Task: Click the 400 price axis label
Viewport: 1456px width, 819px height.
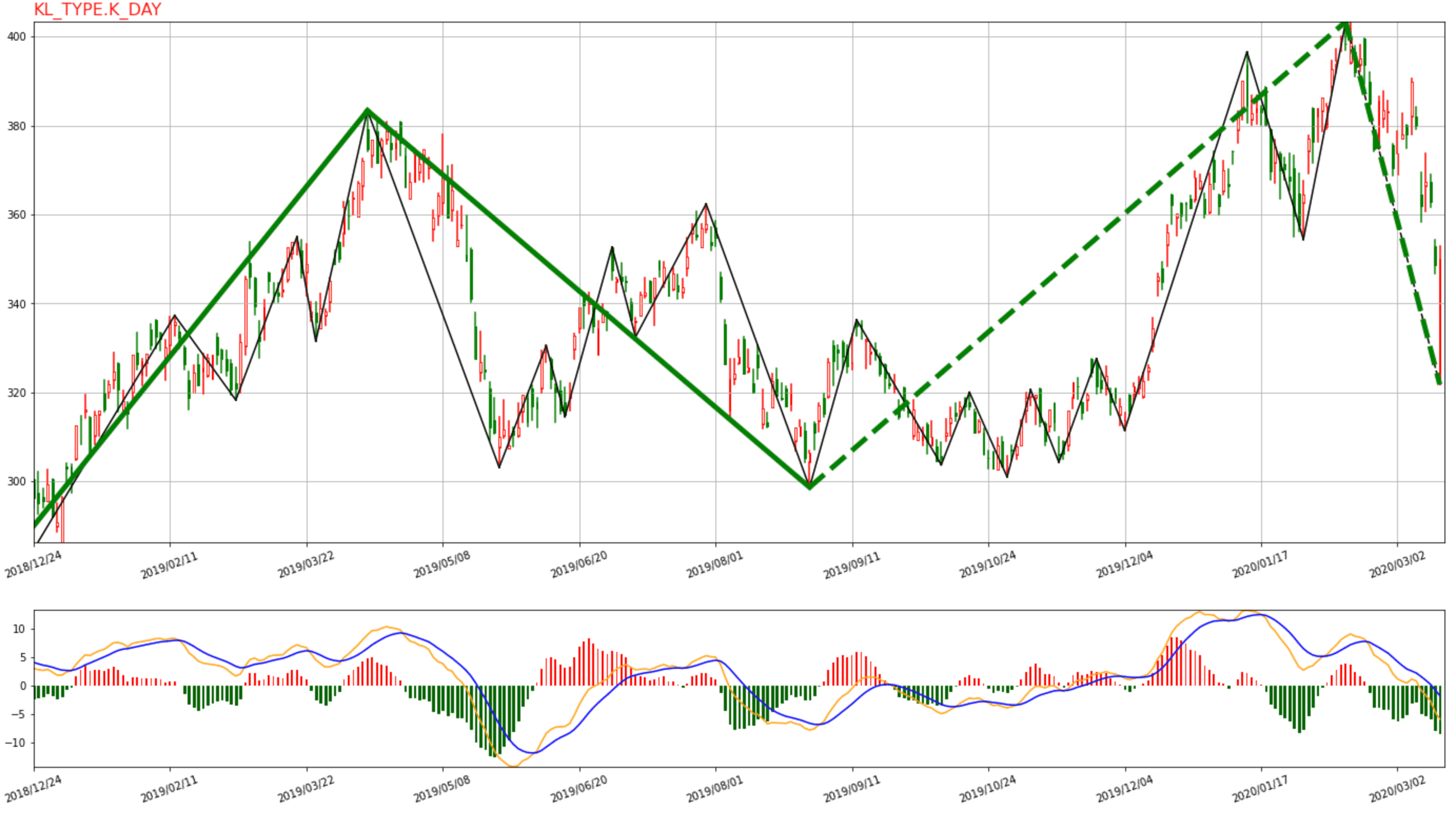Action: 16,37
